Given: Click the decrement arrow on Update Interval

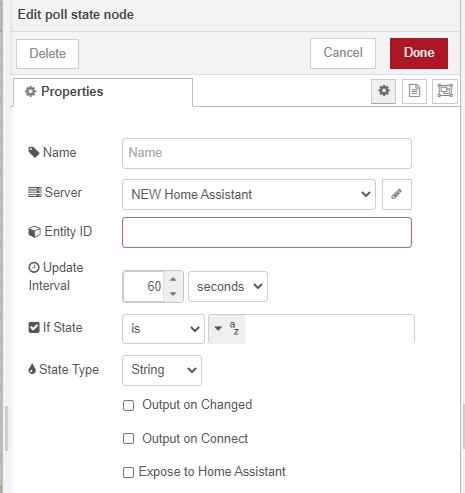Looking at the screenshot, I should click(173, 294).
